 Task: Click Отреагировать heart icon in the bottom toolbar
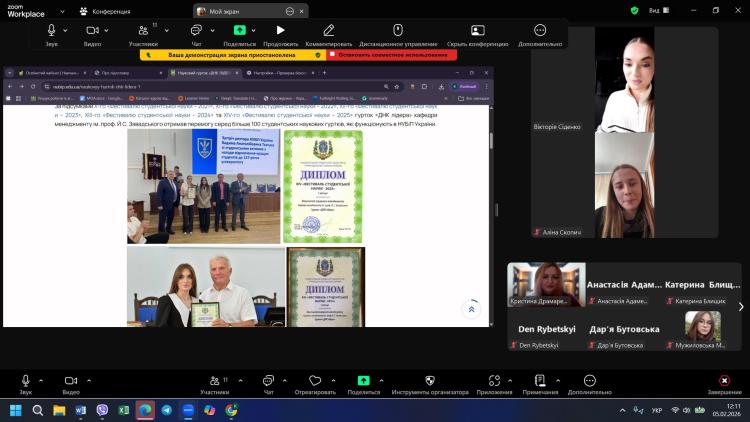[315, 381]
